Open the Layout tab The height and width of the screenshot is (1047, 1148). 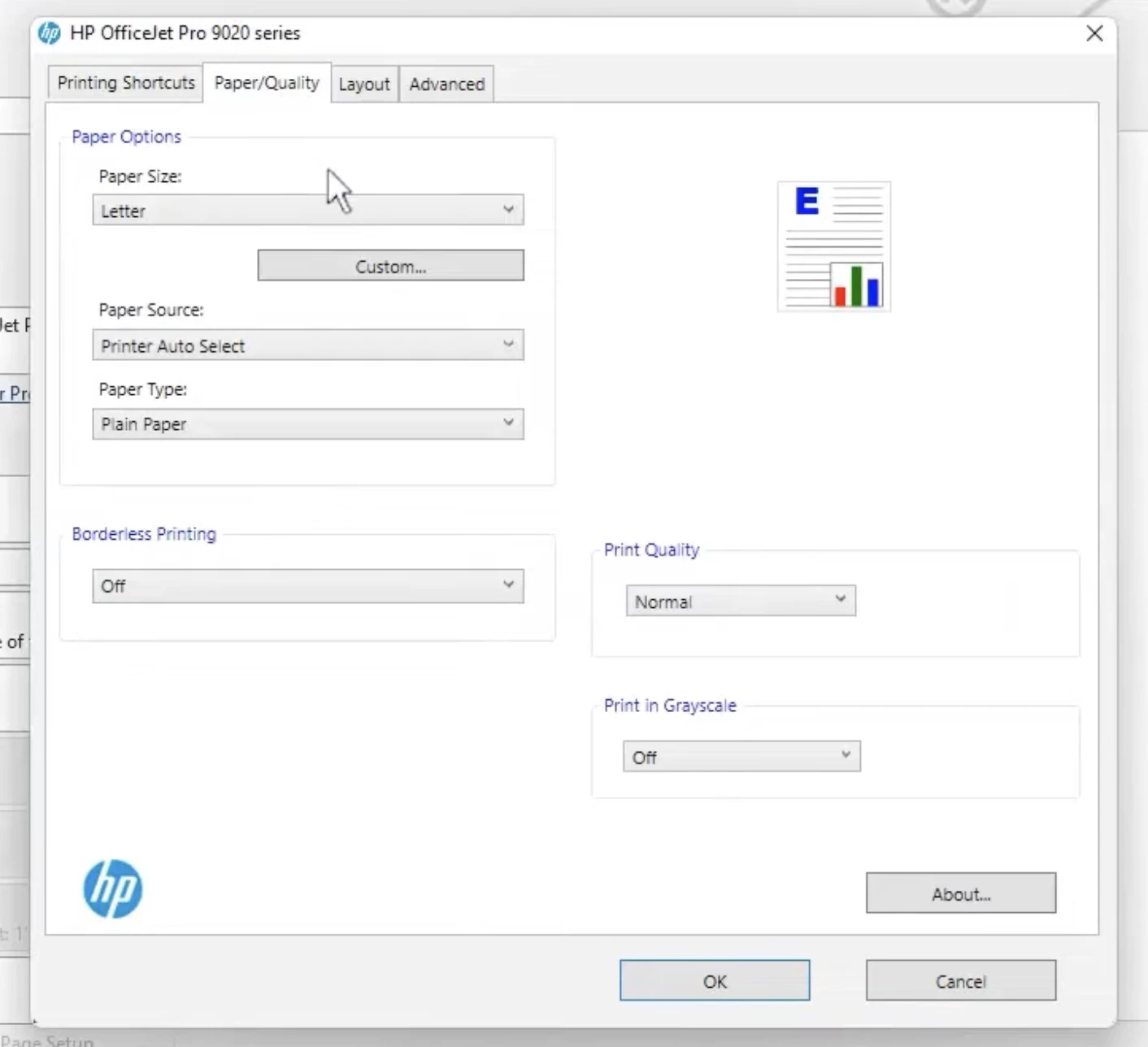click(364, 85)
